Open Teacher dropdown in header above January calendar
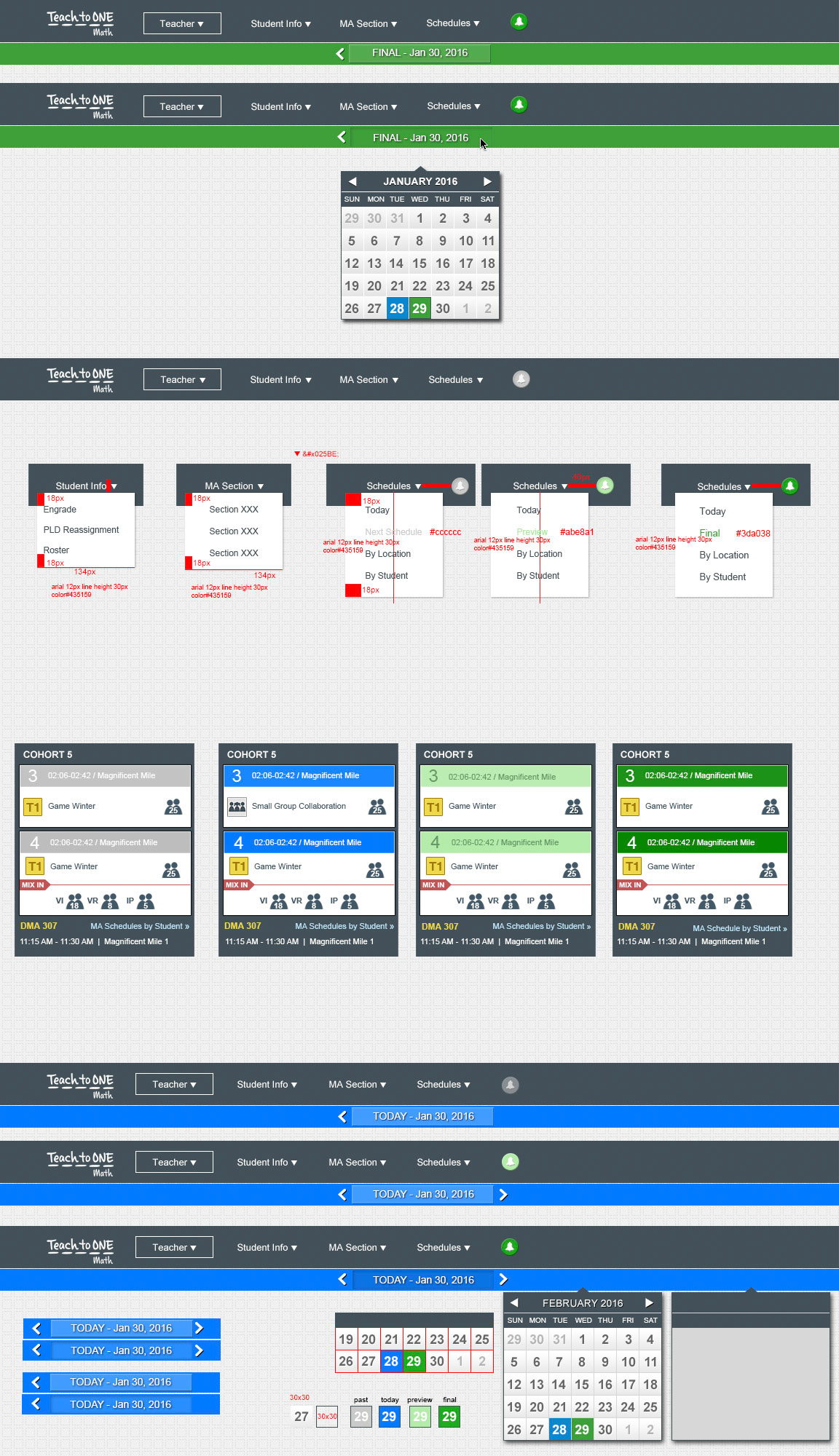This screenshot has height=1456, width=839. (x=182, y=106)
